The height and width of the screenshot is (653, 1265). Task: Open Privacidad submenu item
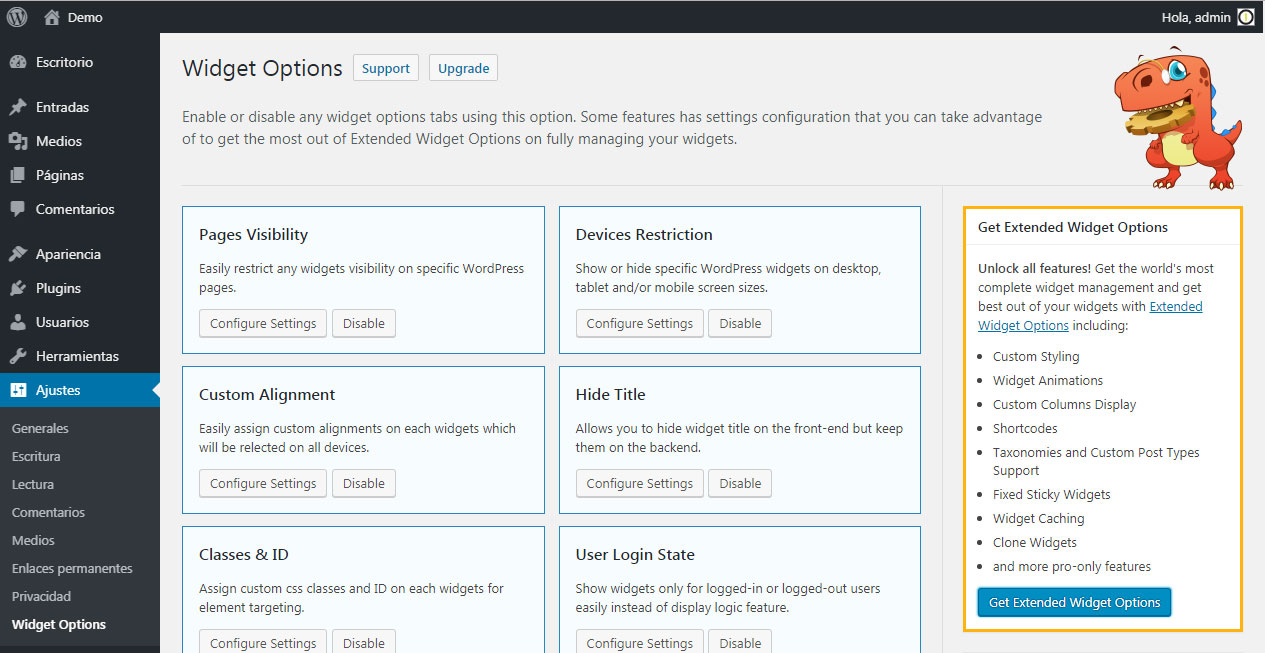(41, 596)
